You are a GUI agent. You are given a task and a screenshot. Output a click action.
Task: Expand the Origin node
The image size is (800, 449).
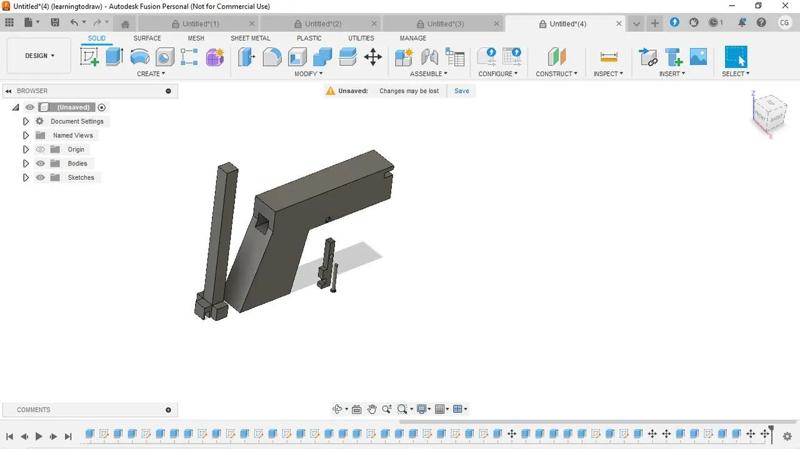coord(26,149)
